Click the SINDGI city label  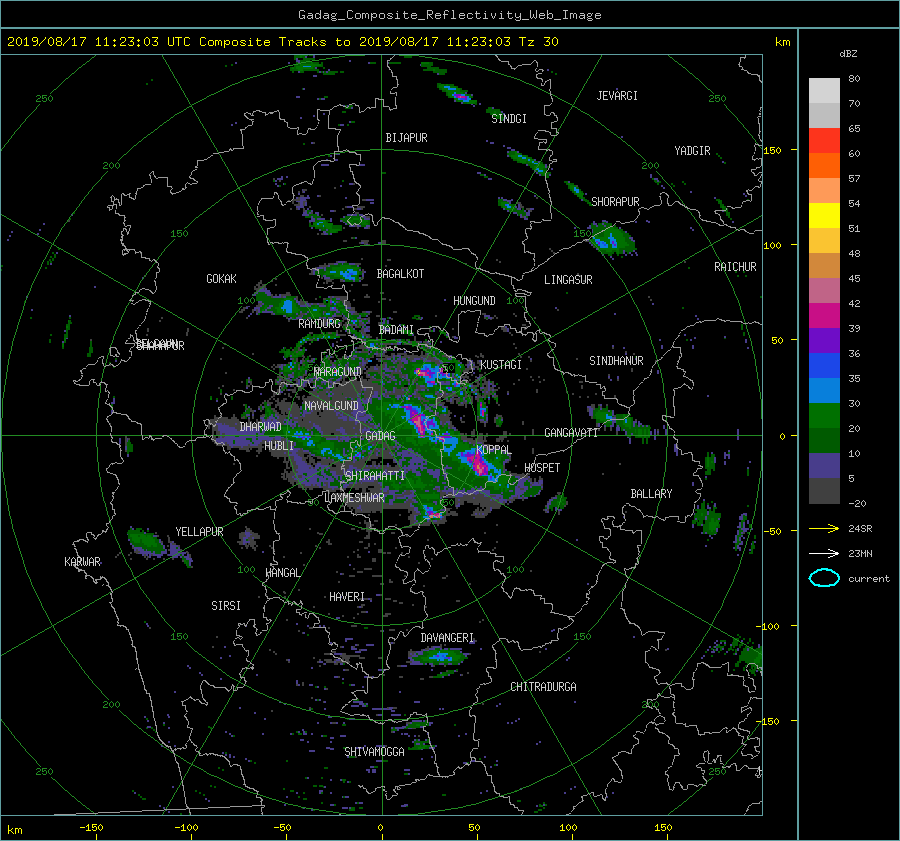509,119
